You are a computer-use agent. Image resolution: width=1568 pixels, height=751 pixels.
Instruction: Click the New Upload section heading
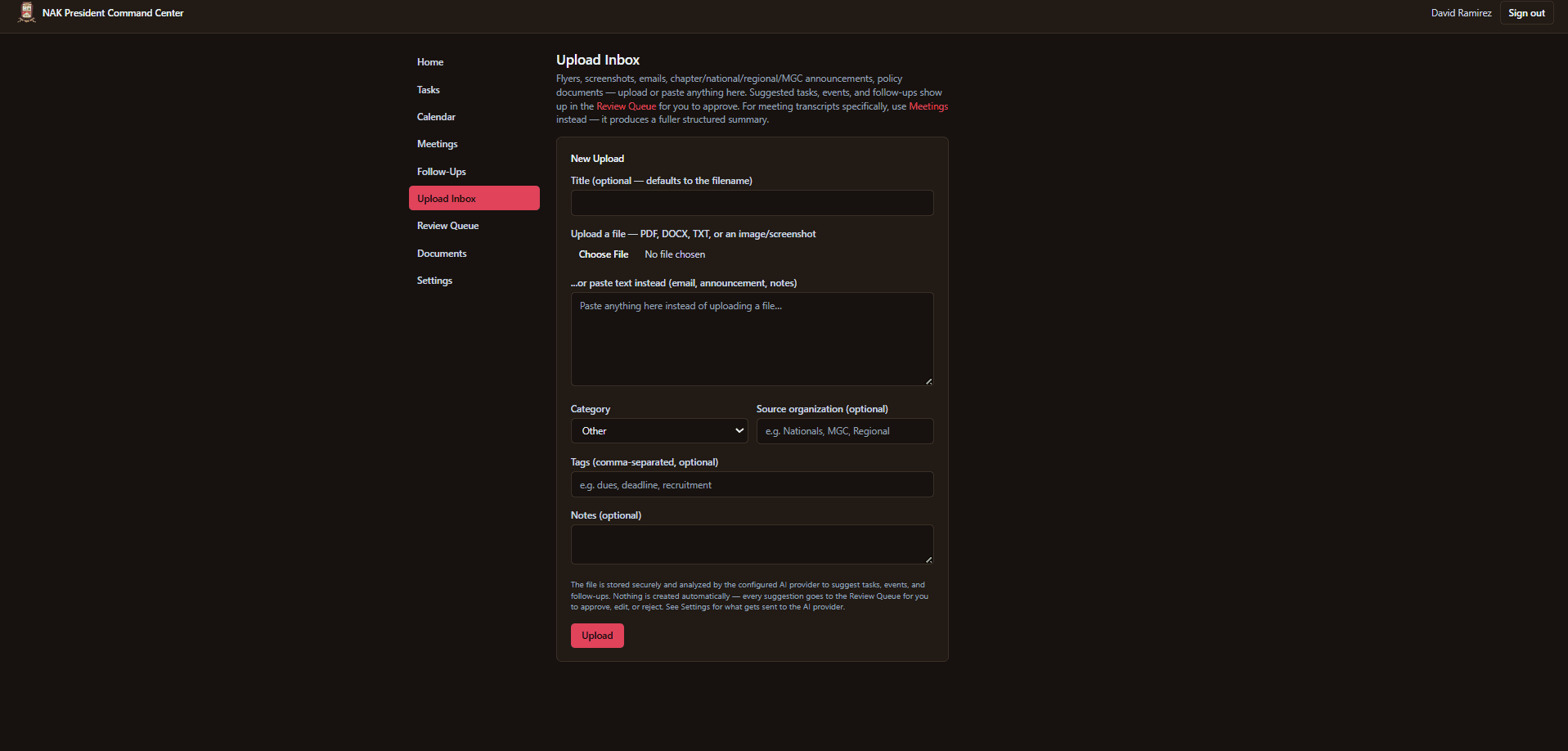597,159
